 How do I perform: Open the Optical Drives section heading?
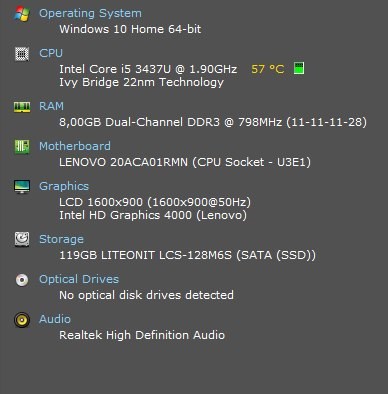tap(79, 279)
